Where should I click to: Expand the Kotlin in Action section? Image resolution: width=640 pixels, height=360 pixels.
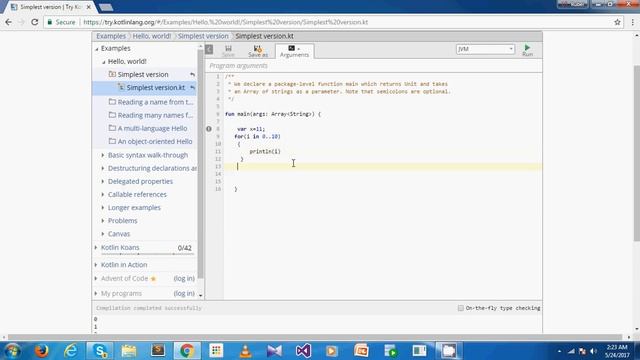coord(96,265)
